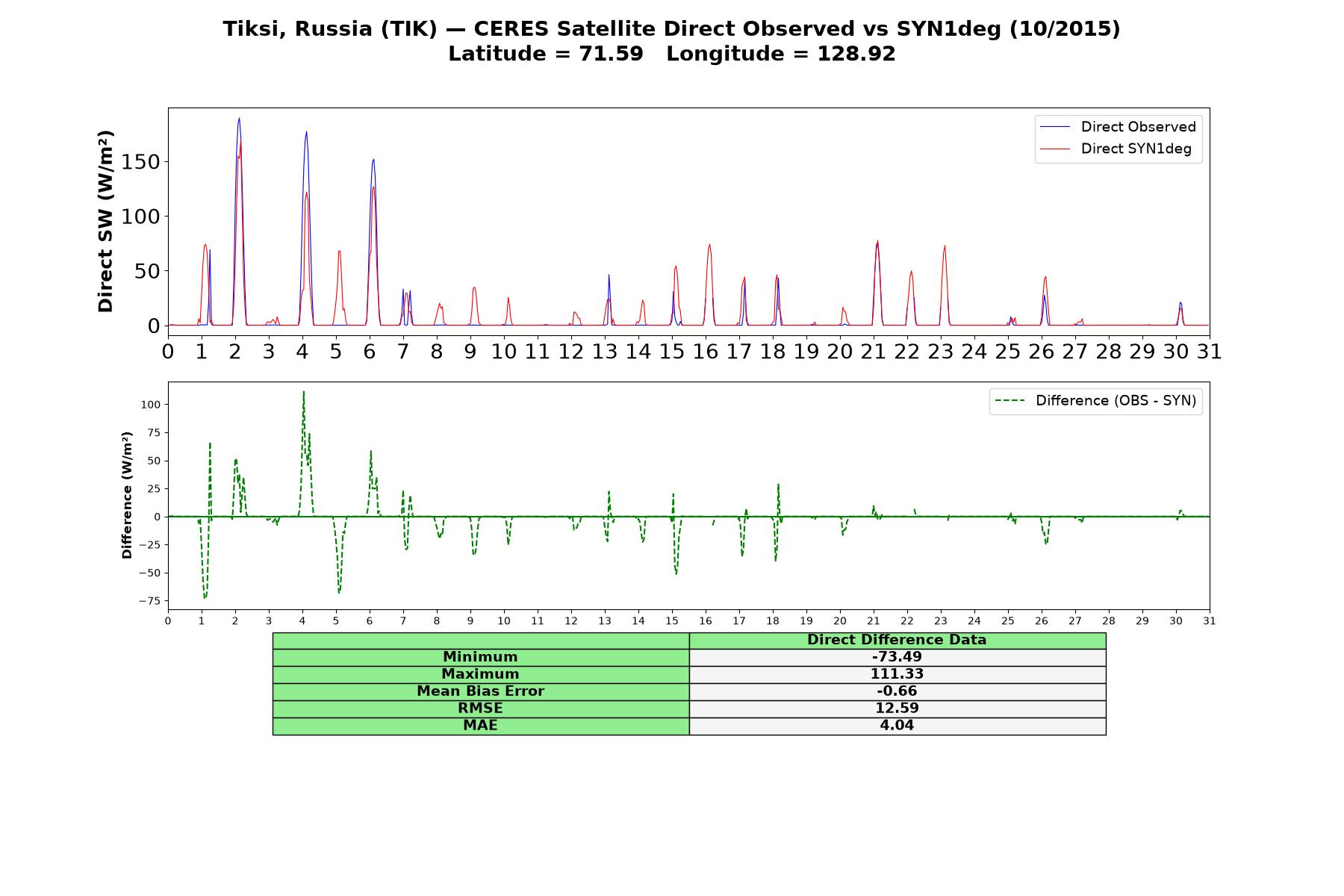Click the Latitude and Longitude subtitle line
Screen dimensions: 1344x896
(x=672, y=54)
